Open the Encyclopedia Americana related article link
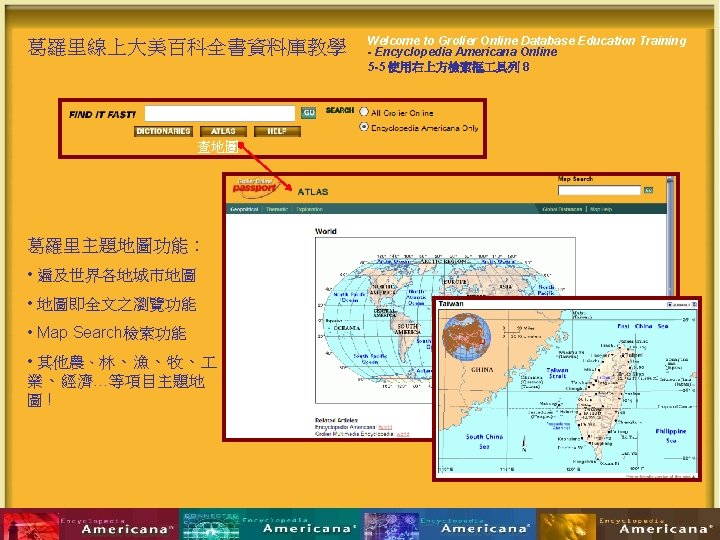The image size is (720, 540). [x=385, y=427]
